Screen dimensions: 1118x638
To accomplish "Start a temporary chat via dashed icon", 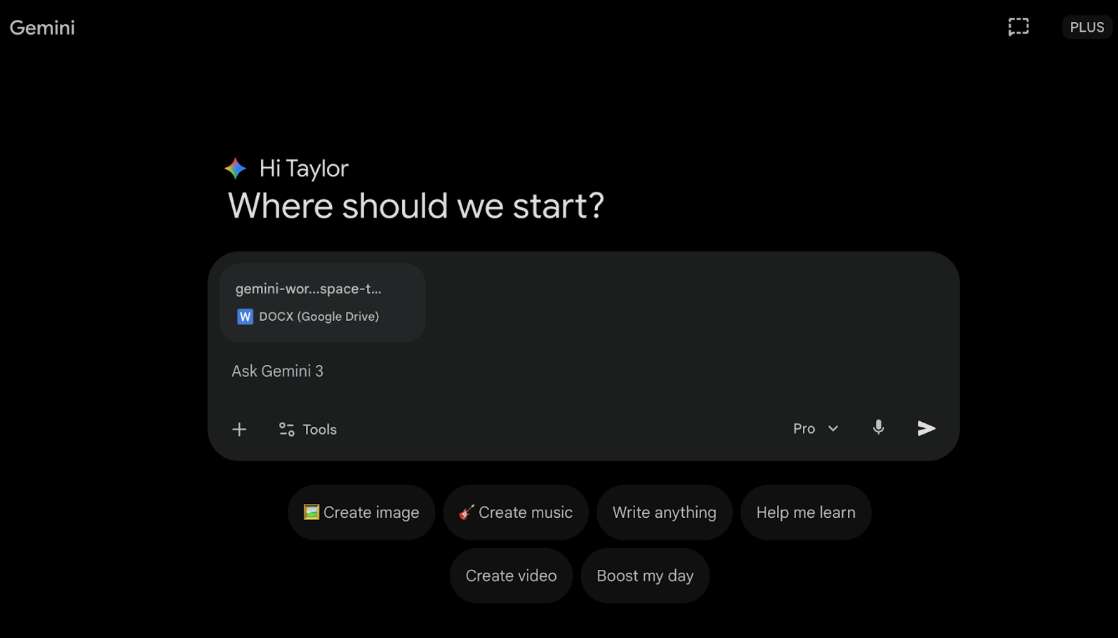I will 1018,27.
